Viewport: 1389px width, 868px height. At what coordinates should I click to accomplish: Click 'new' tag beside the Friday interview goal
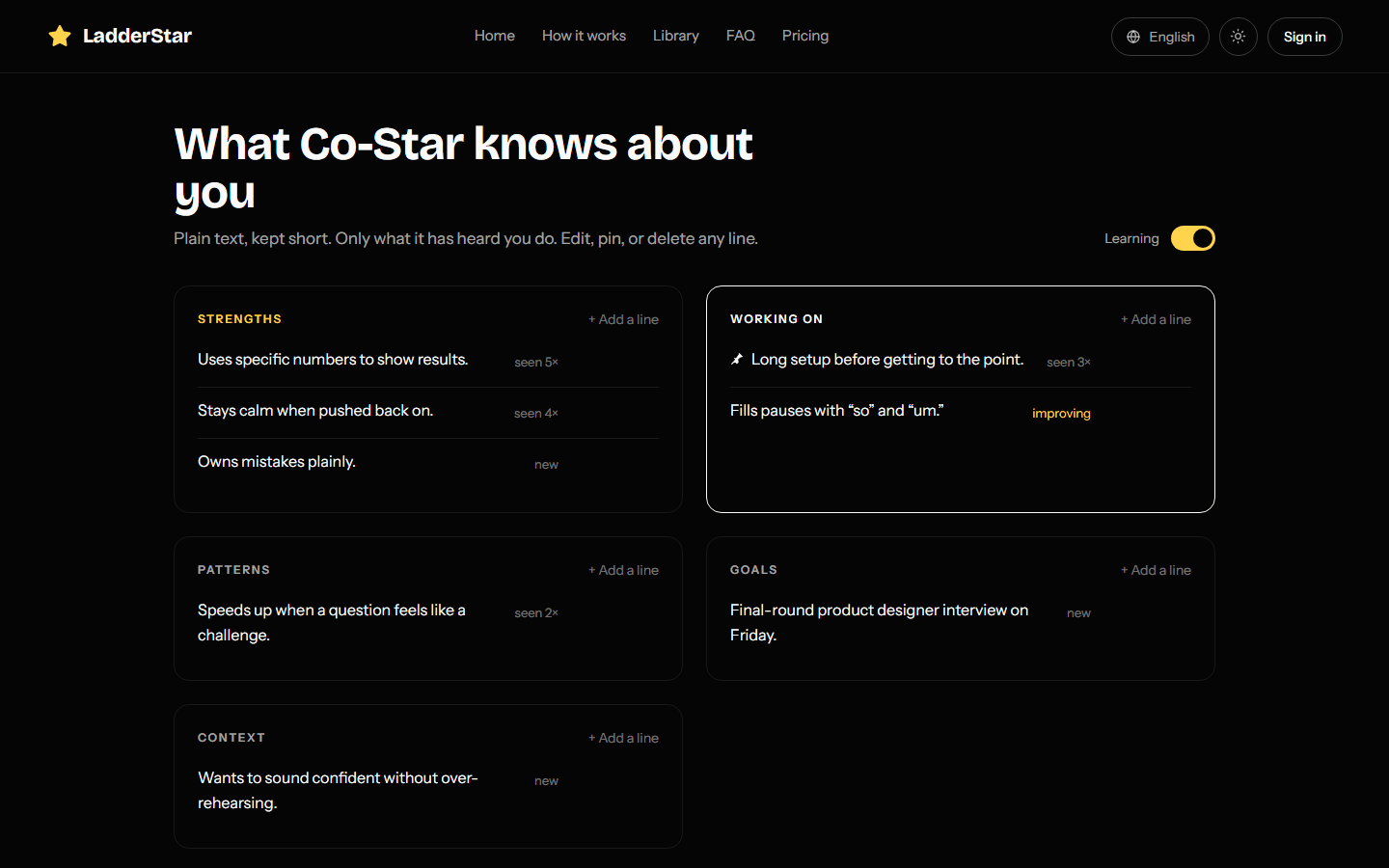pyautogui.click(x=1079, y=613)
